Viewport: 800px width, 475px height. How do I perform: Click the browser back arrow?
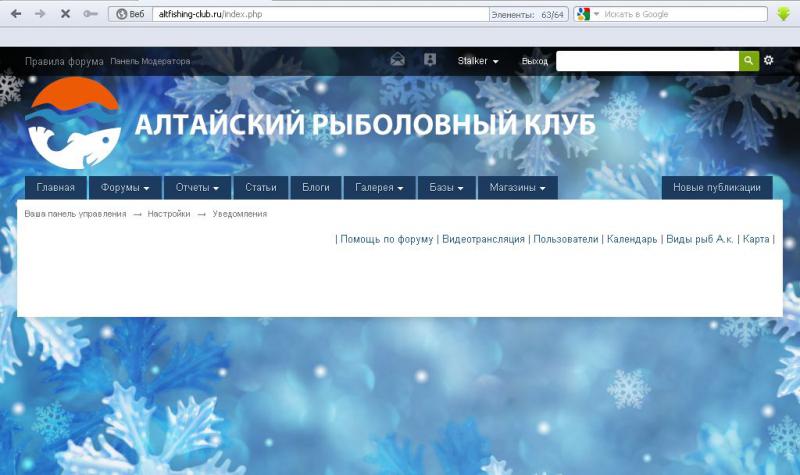click(x=15, y=14)
